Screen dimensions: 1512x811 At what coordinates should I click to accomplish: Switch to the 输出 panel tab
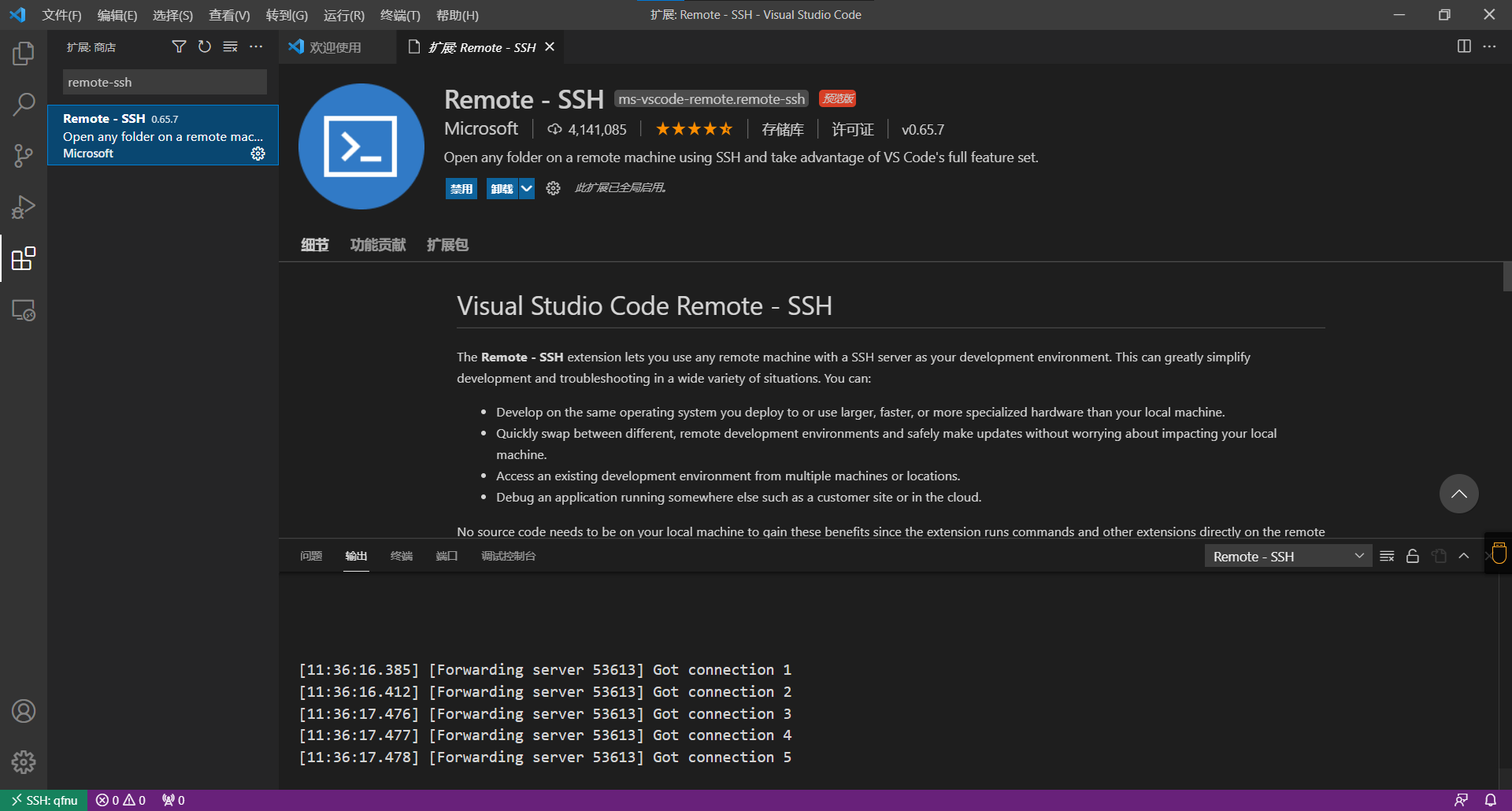coord(356,556)
